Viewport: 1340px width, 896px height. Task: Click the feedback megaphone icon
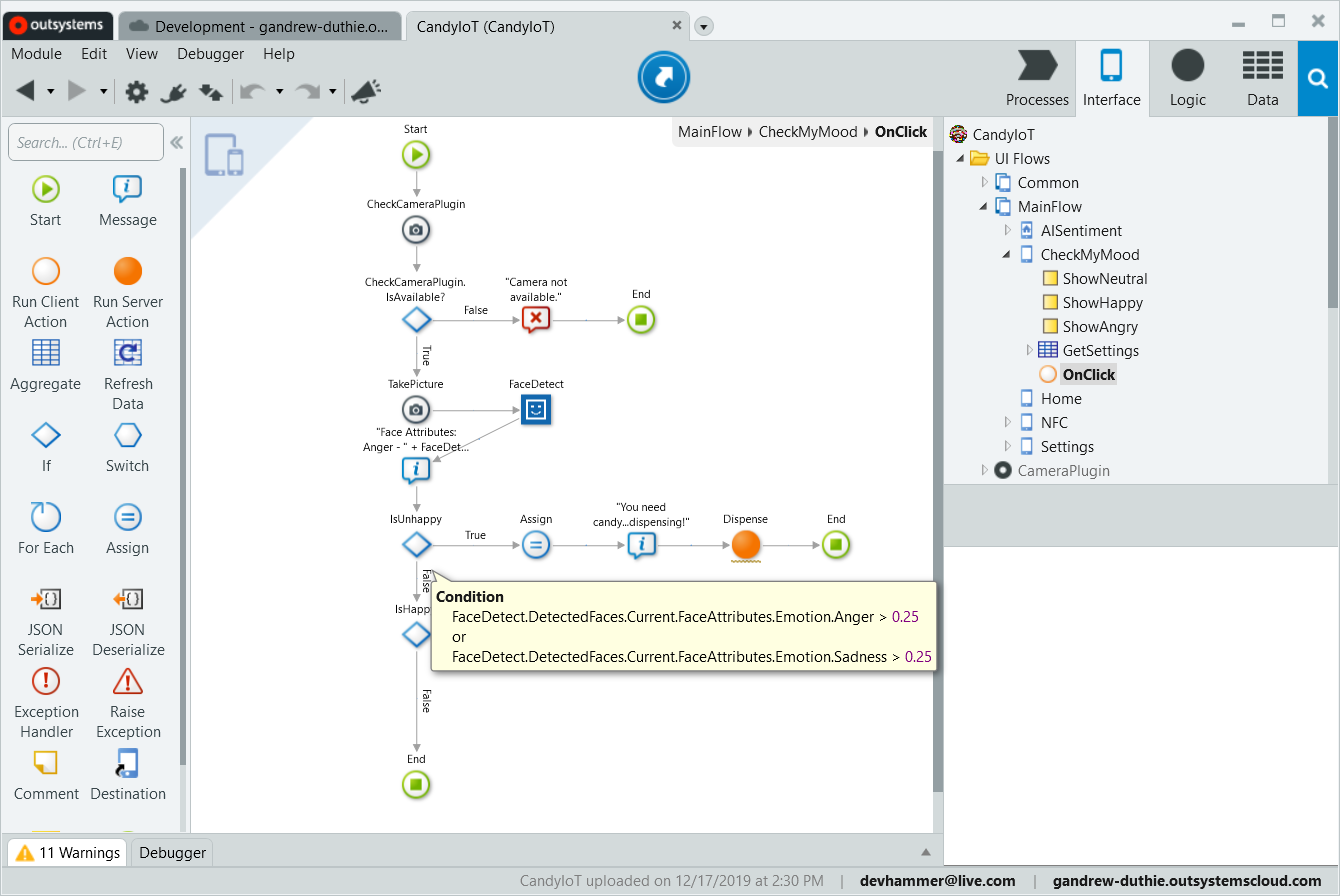click(x=364, y=92)
